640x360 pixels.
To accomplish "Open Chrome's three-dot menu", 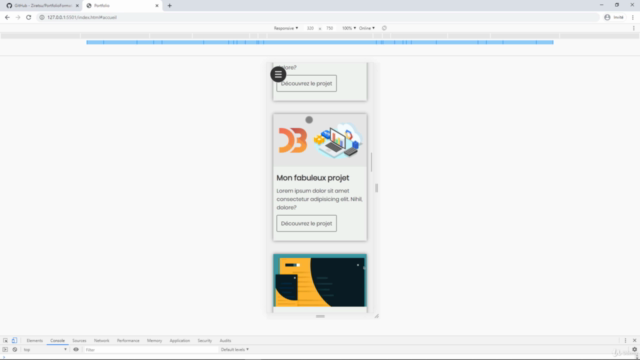I will coord(633,17).
